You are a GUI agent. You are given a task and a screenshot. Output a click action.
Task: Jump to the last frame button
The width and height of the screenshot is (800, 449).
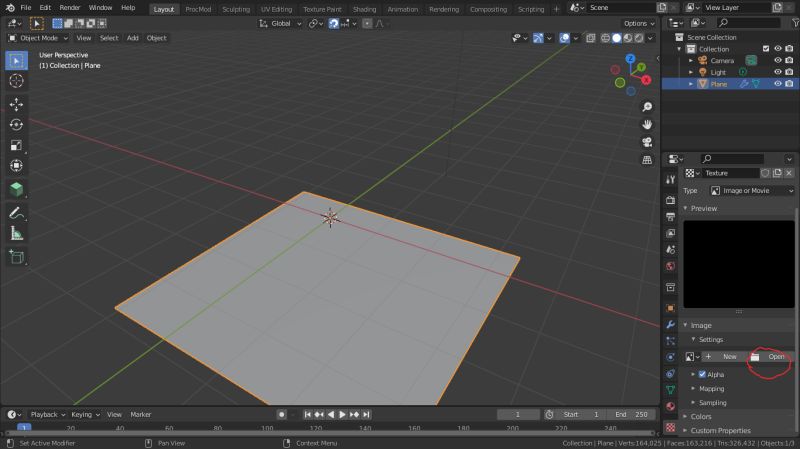point(366,415)
